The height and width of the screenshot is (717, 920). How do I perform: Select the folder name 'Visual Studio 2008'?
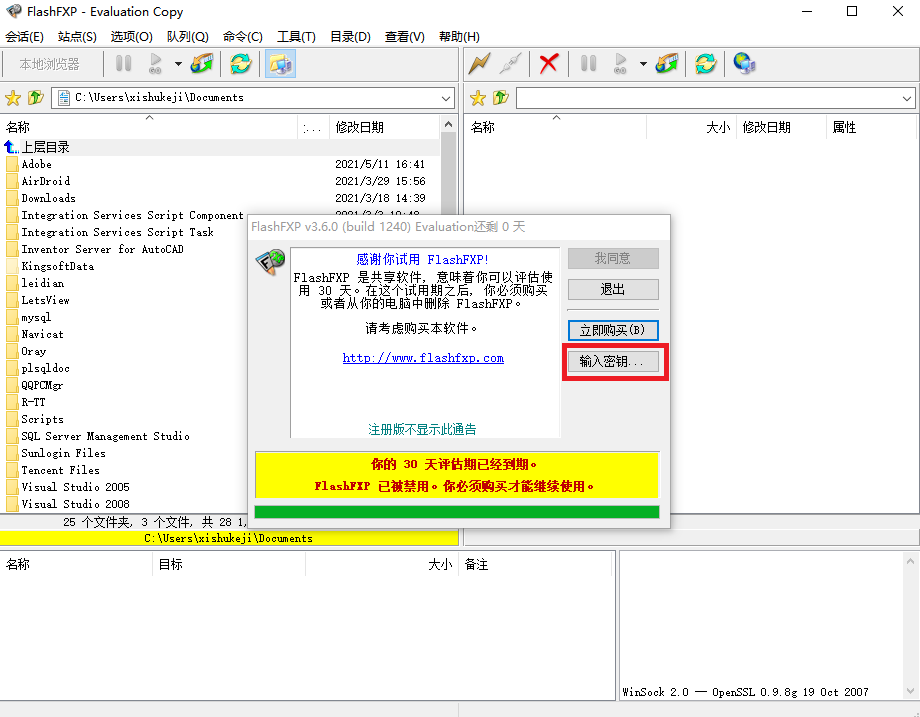click(76, 504)
